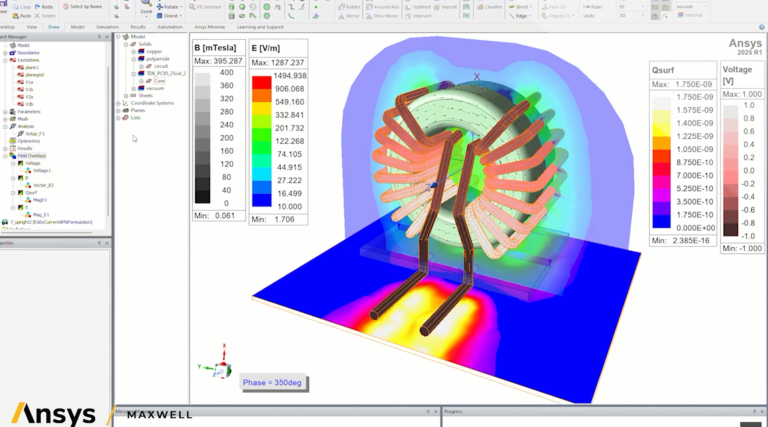Expand the Parameters node
The height and width of the screenshot is (427, 768).
[x=5, y=112]
